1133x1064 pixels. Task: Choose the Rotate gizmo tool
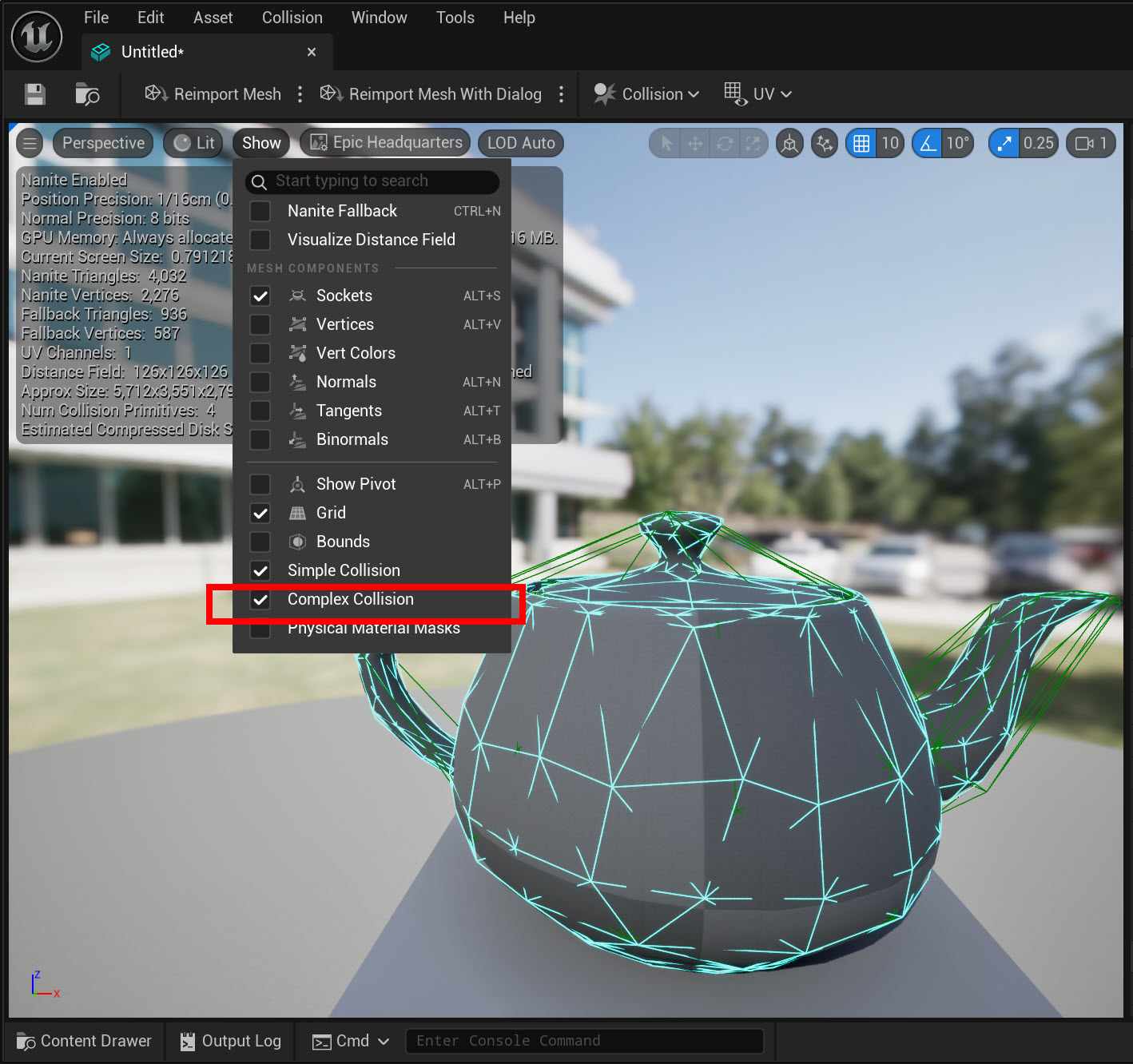coord(725,144)
